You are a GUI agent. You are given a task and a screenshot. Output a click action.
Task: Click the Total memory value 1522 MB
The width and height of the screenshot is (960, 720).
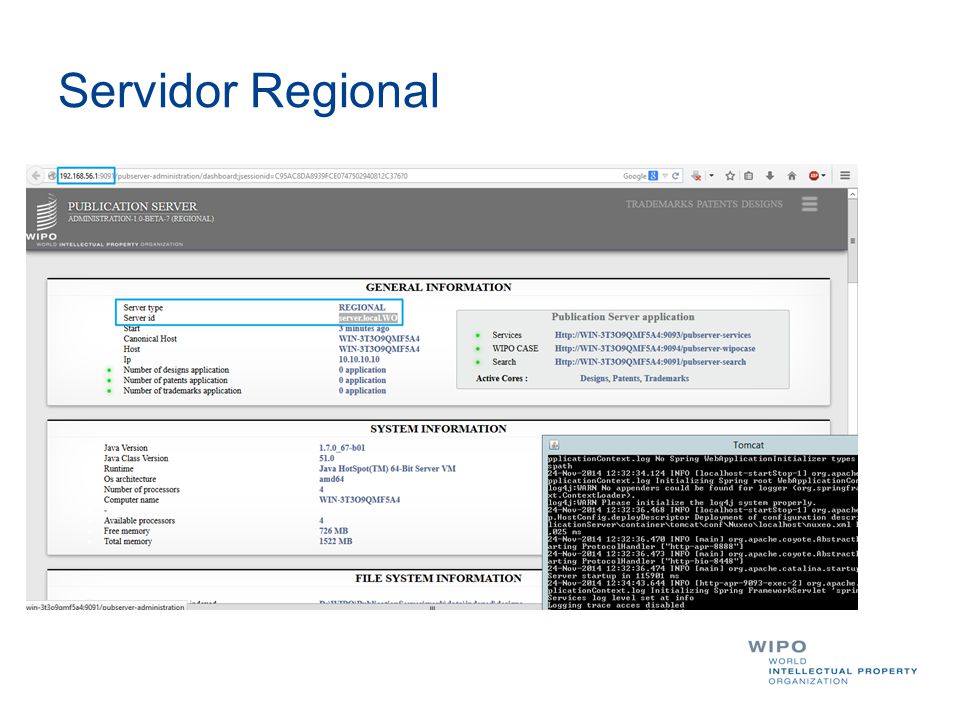336,541
